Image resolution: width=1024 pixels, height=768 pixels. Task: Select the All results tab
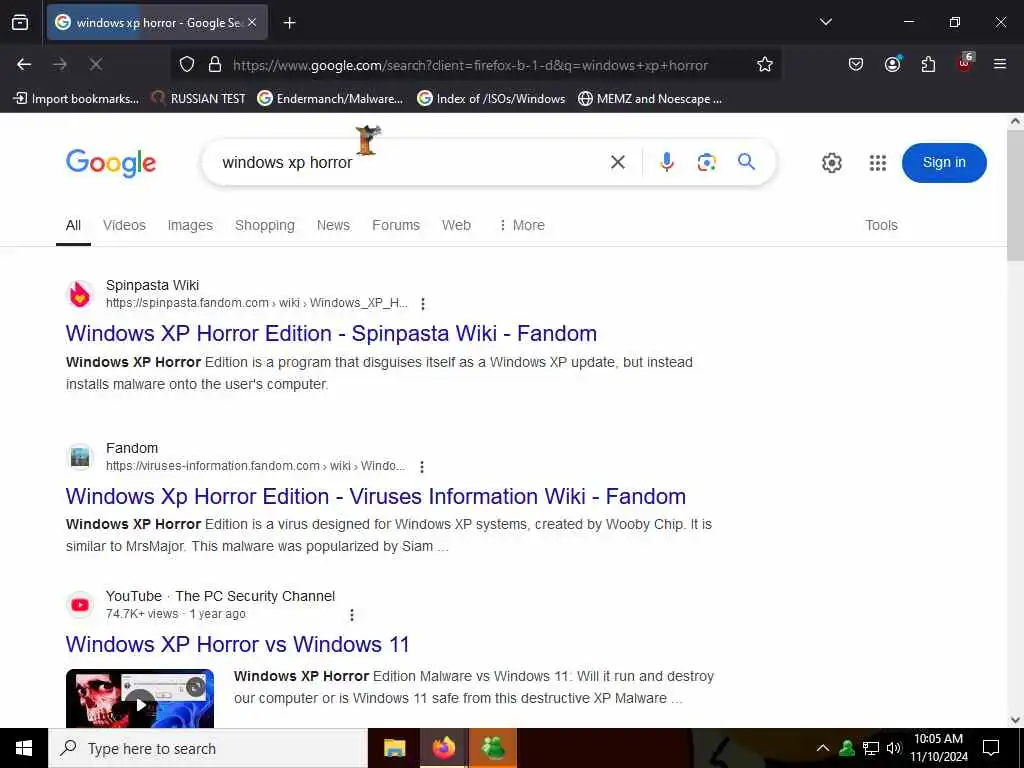[73, 225]
